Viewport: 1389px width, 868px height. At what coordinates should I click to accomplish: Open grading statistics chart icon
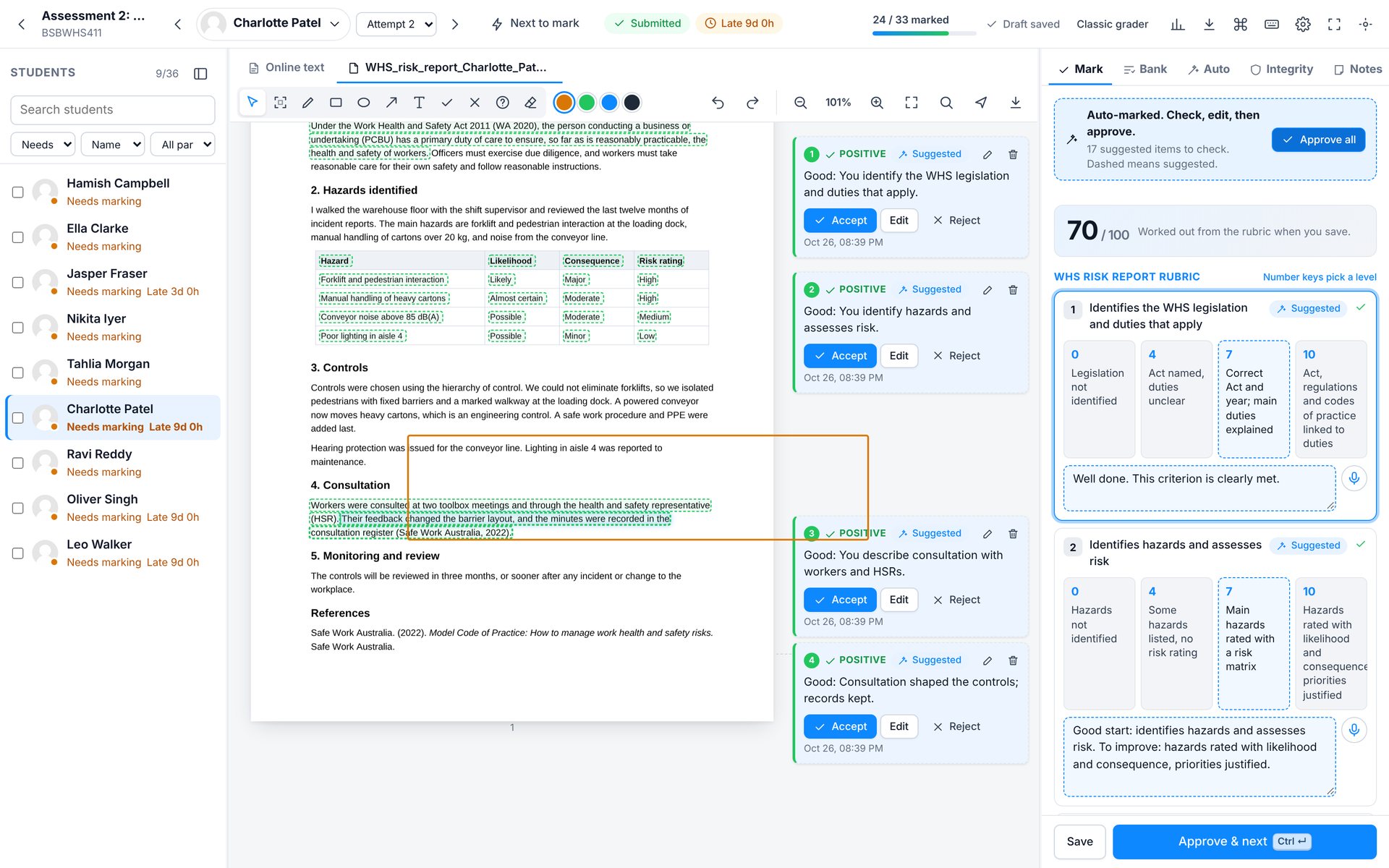[x=1178, y=24]
